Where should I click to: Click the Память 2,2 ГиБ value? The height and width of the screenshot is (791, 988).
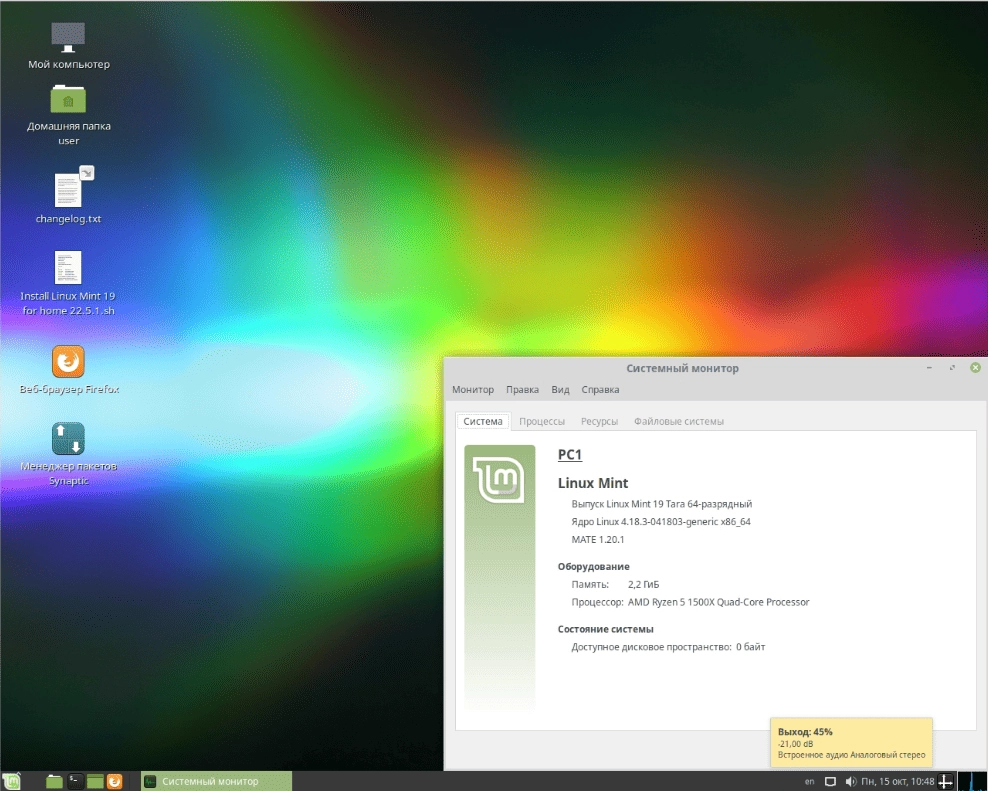click(643, 584)
